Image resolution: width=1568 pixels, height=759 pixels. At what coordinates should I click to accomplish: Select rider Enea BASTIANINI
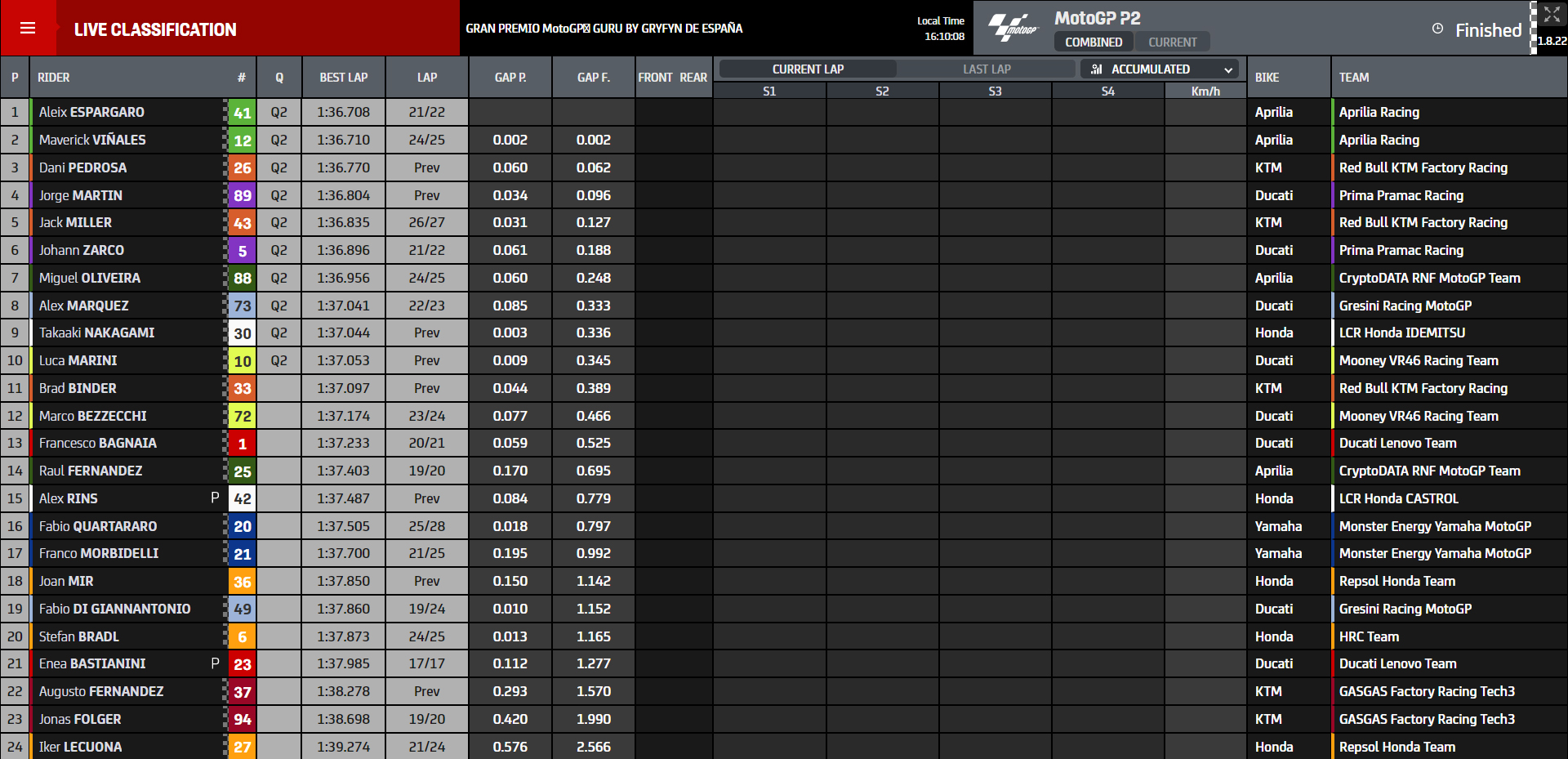92,663
